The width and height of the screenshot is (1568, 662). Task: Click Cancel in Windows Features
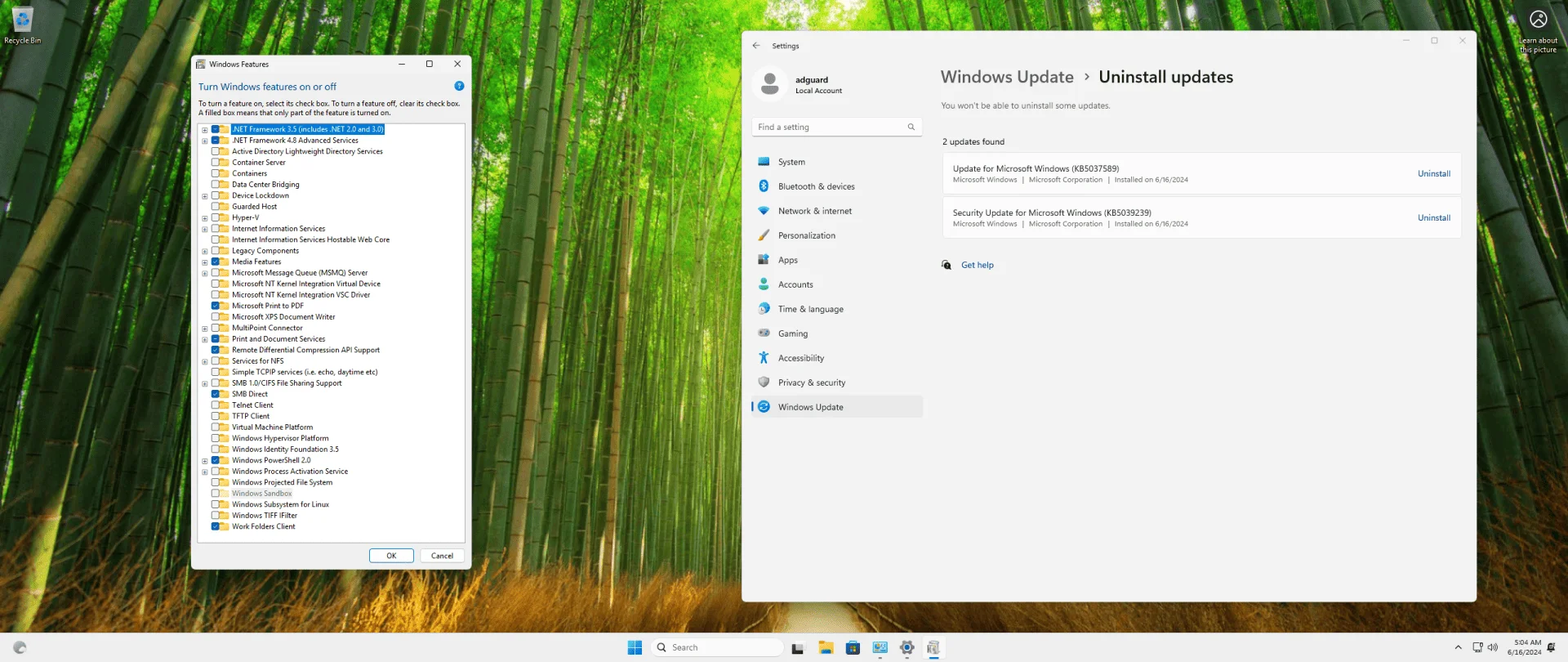point(442,556)
